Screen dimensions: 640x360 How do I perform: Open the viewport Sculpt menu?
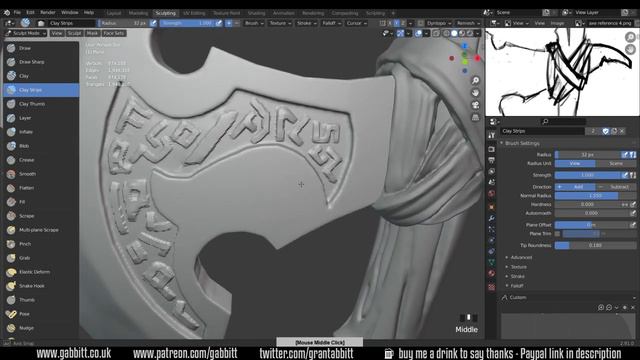[74, 33]
